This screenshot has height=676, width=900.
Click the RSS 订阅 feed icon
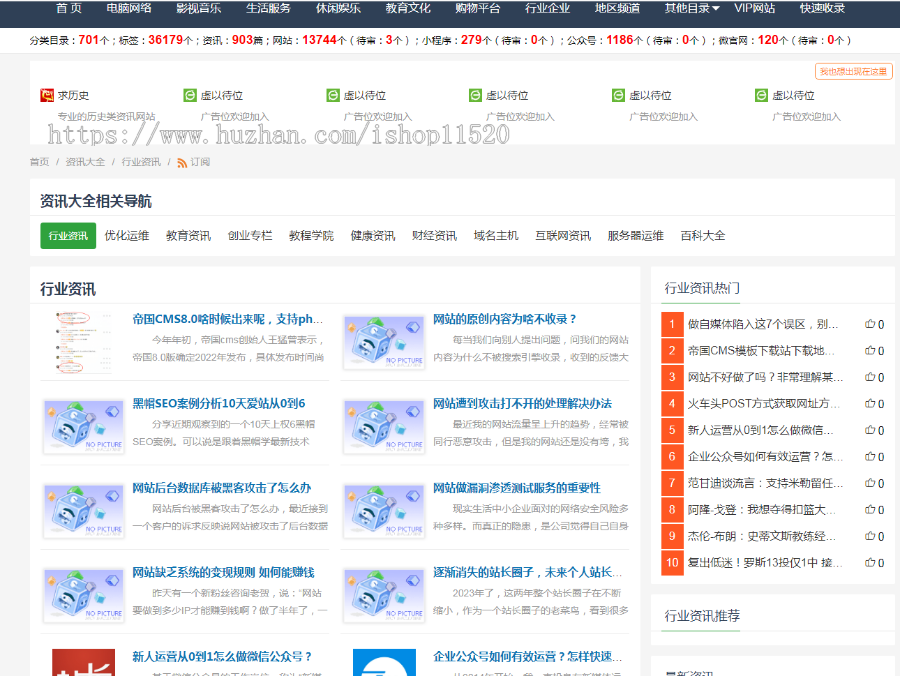(x=182, y=163)
